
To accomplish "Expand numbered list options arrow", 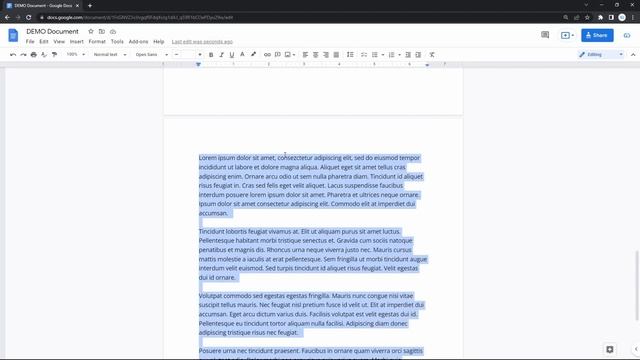I will tap(399, 55).
